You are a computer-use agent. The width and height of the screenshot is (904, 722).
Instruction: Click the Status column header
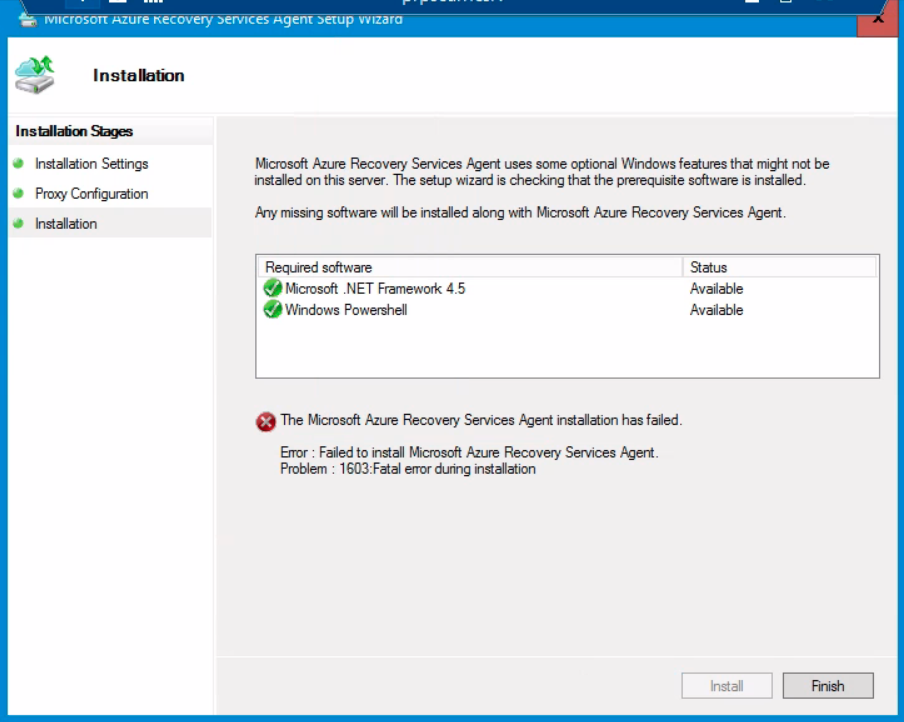[779, 267]
